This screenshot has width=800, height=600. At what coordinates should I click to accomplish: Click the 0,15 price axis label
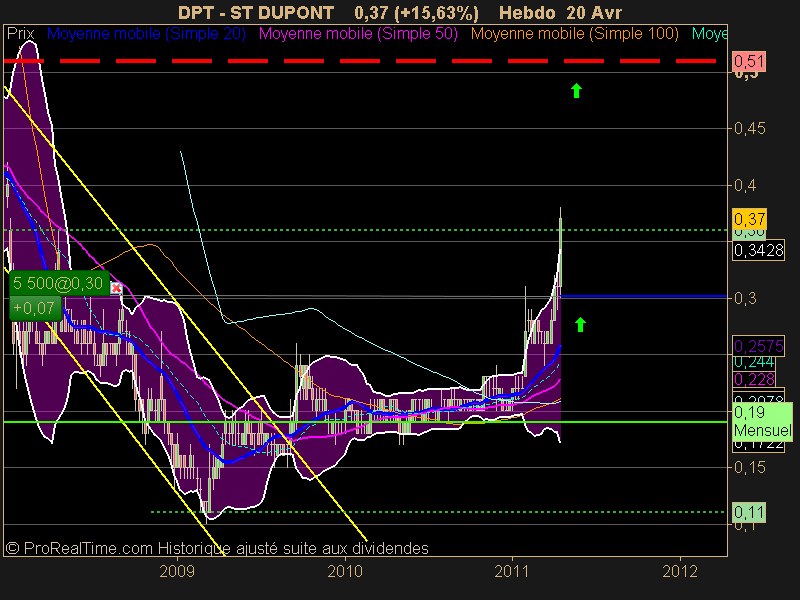(x=749, y=467)
